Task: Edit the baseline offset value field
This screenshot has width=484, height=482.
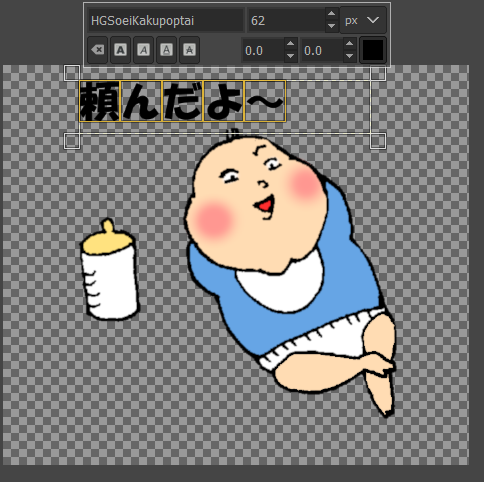Action: tap(263, 51)
